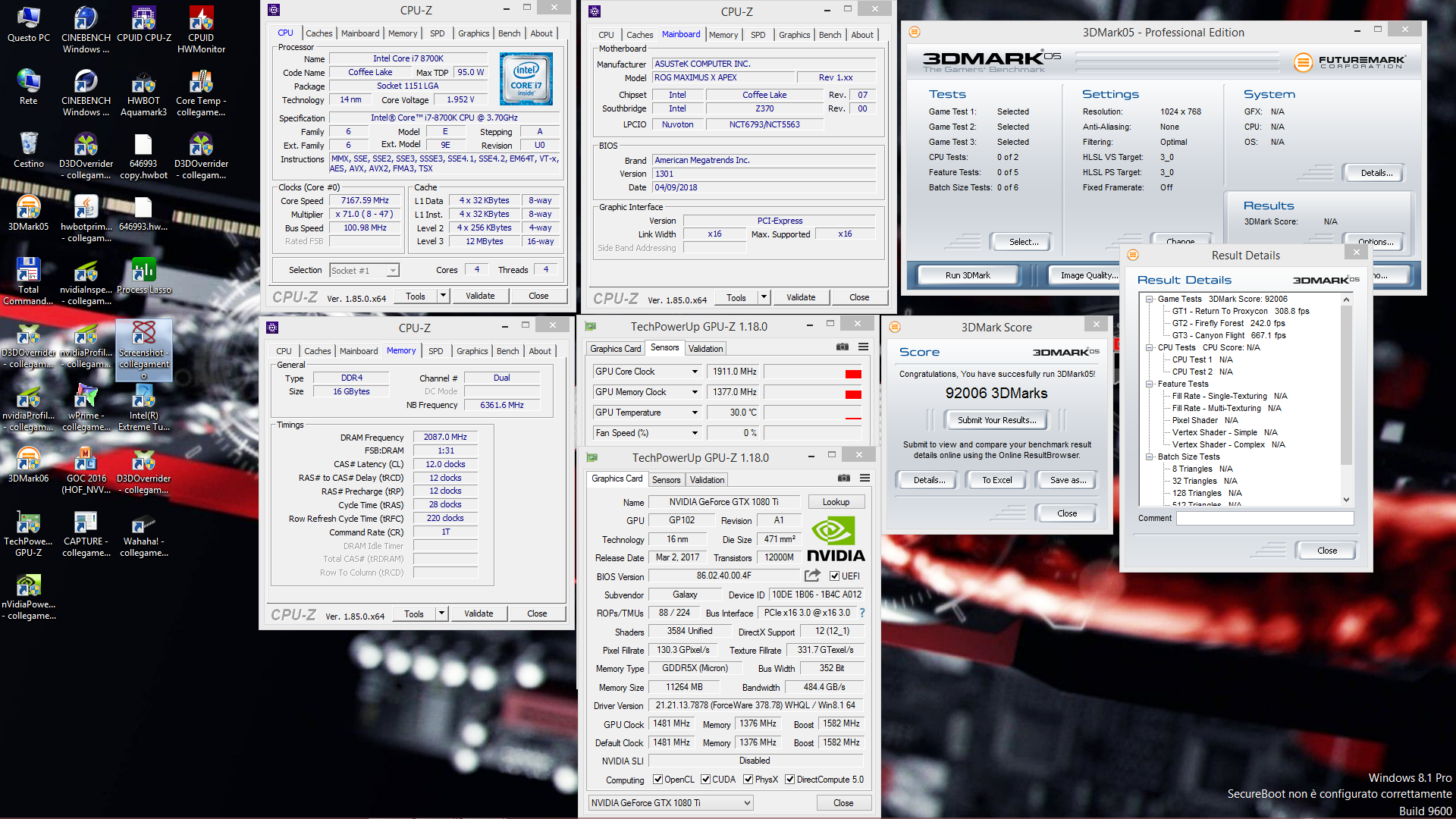Image resolution: width=1456 pixels, height=819 pixels.
Task: Open the Rete network icon
Action: point(28,87)
